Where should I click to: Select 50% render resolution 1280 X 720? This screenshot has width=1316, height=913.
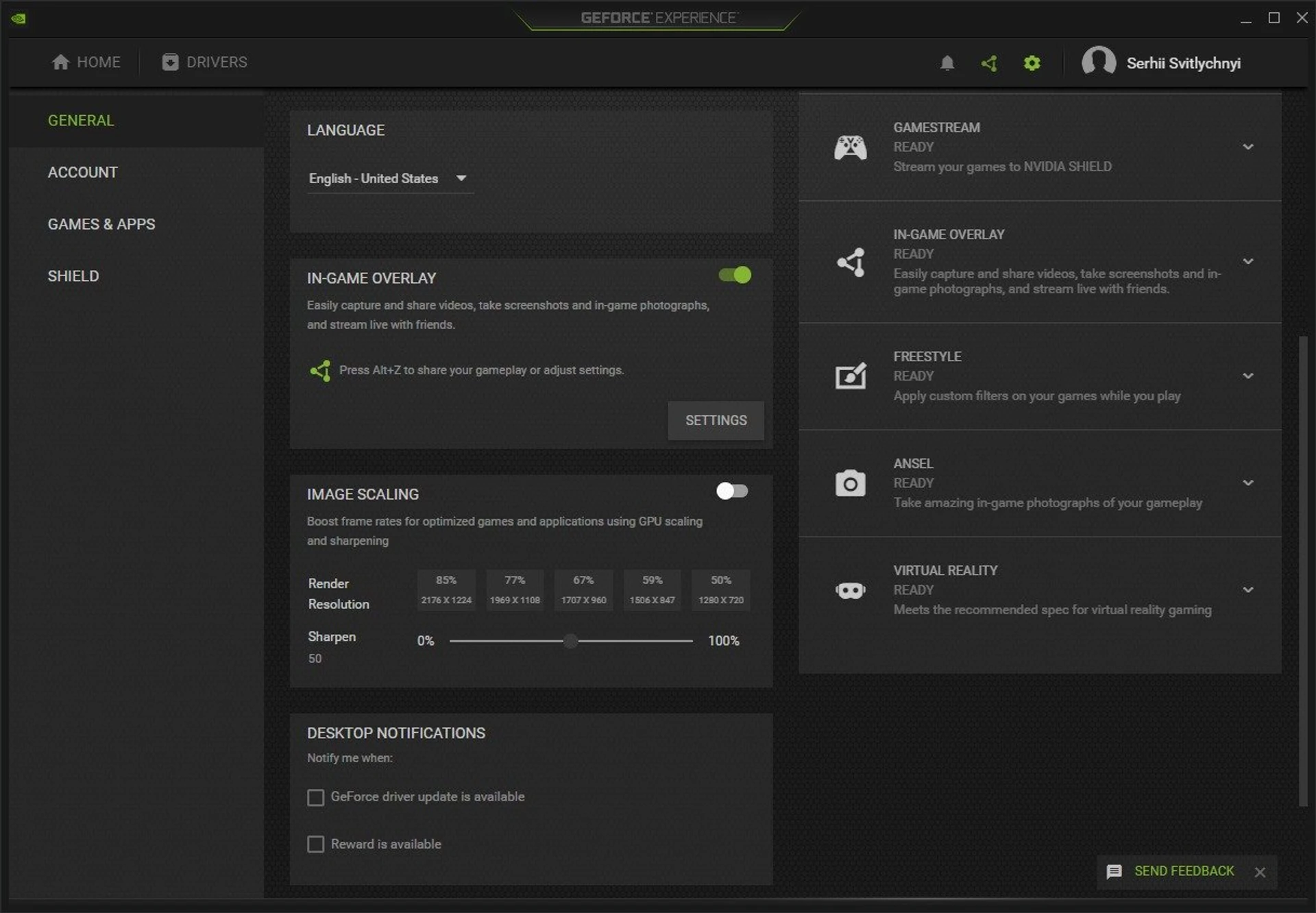720,589
